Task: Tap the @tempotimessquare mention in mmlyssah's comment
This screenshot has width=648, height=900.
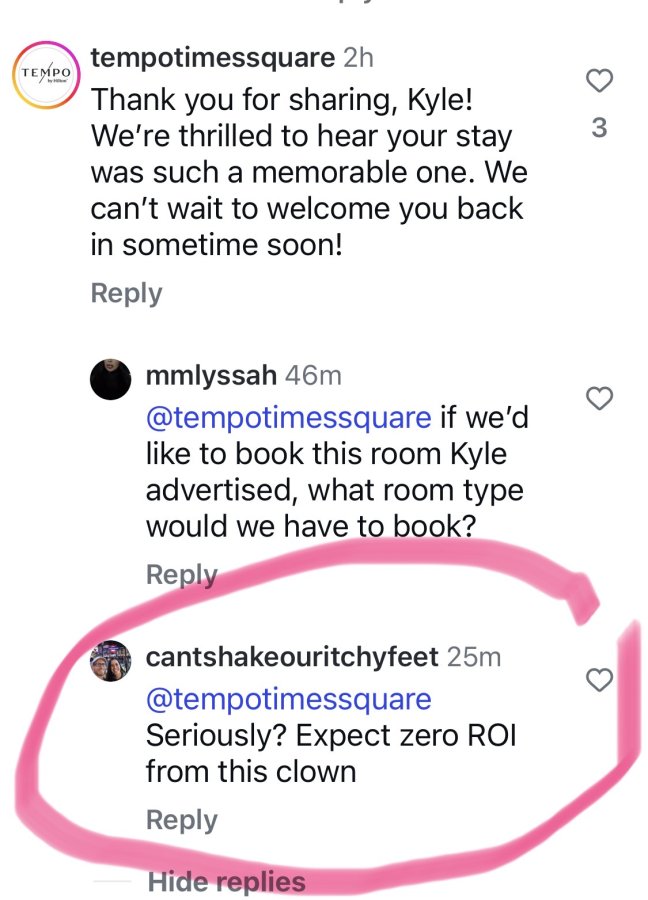Action: [289, 417]
